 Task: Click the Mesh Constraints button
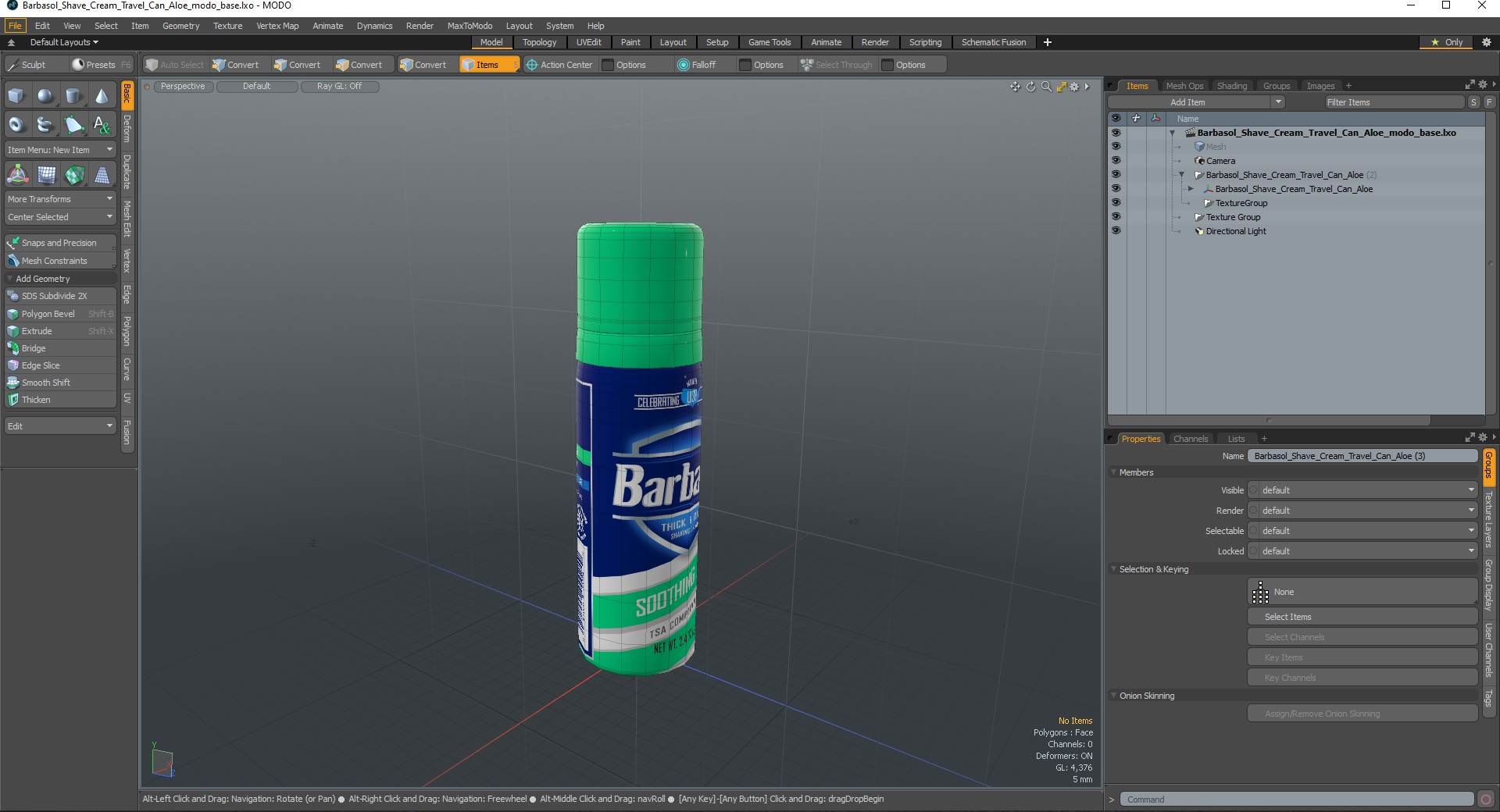[x=60, y=261]
